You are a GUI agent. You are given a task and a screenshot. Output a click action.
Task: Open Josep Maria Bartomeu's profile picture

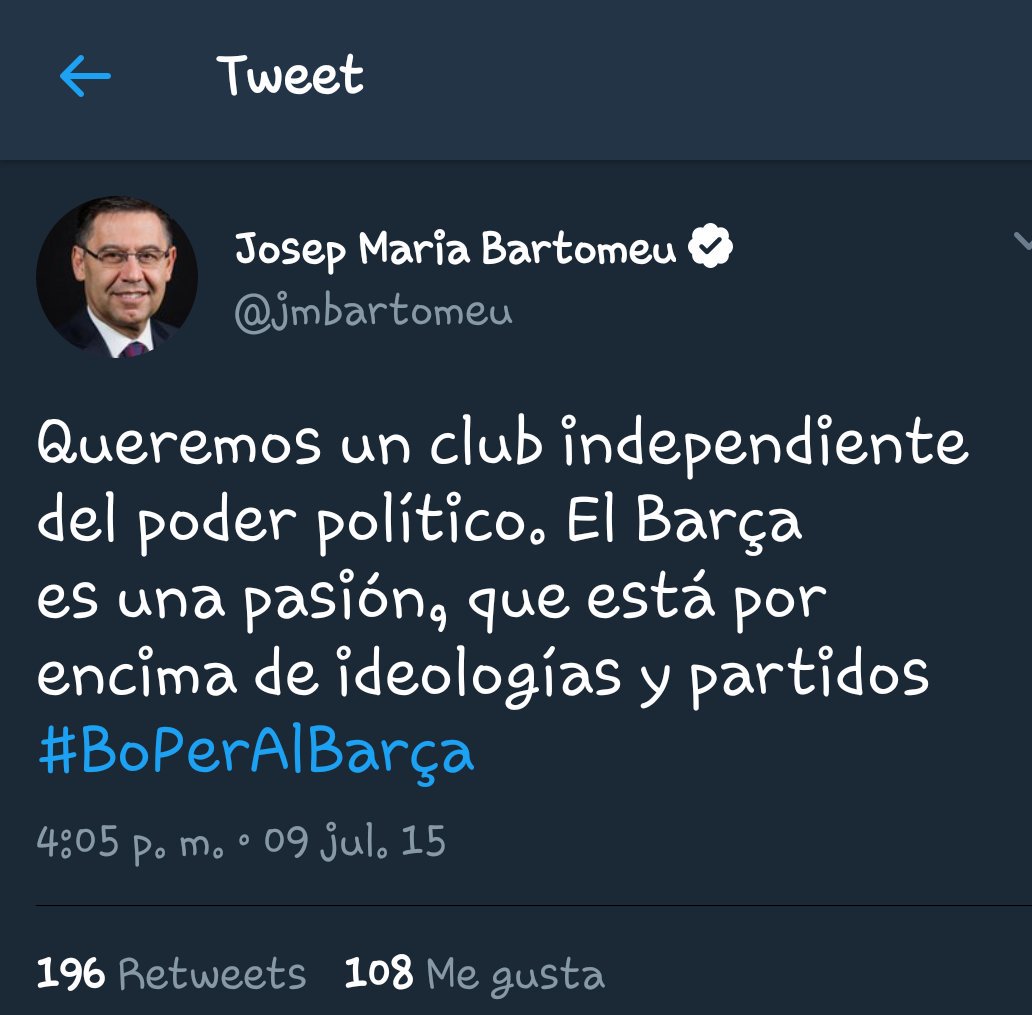click(x=117, y=276)
